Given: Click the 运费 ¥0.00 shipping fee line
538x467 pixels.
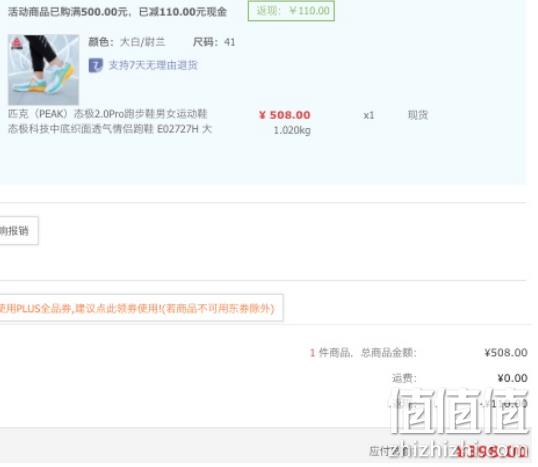Looking at the screenshot, I should point(460,378).
